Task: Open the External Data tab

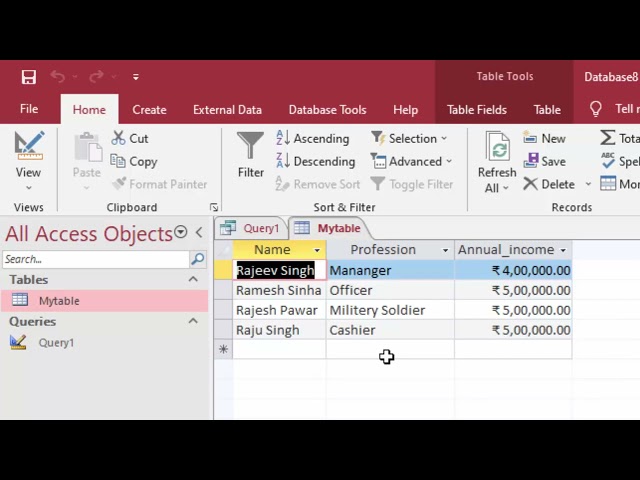Action: (x=227, y=110)
